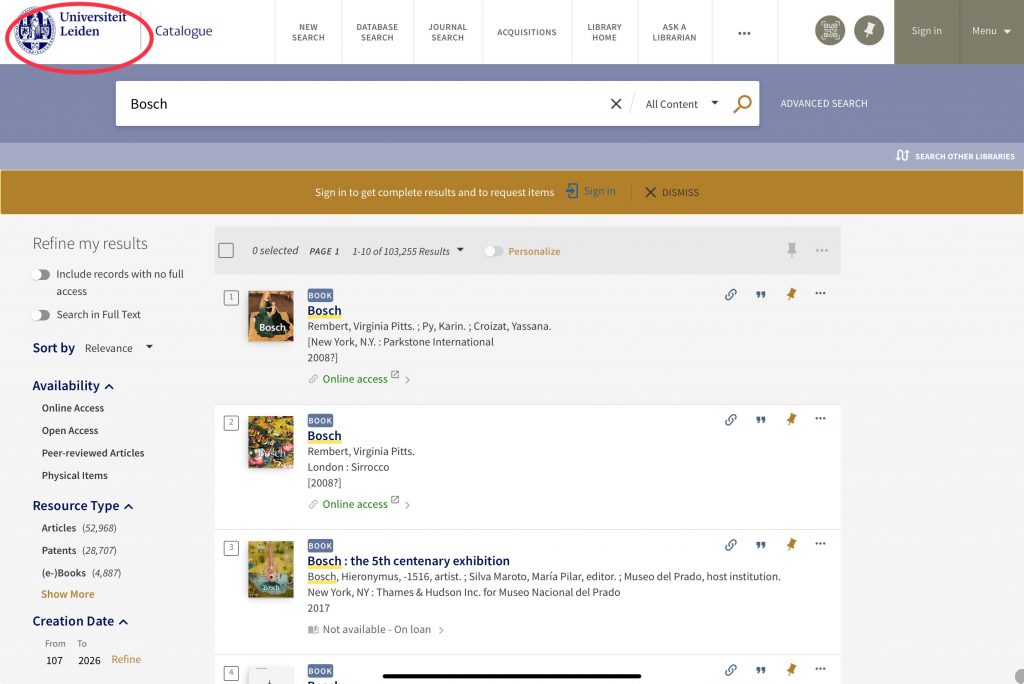The height and width of the screenshot is (684, 1024).
Task: Open the QR code icon in header
Action: pyautogui.click(x=830, y=31)
